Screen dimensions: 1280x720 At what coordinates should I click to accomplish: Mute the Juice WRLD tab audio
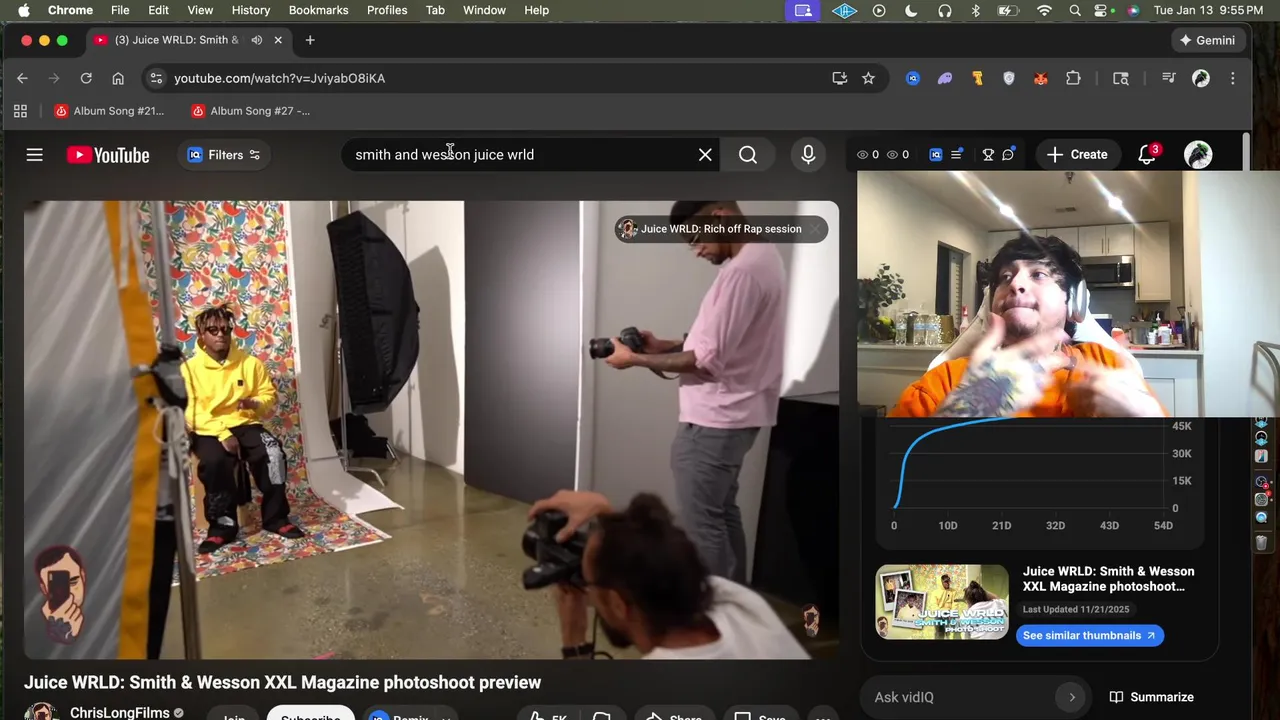(256, 40)
